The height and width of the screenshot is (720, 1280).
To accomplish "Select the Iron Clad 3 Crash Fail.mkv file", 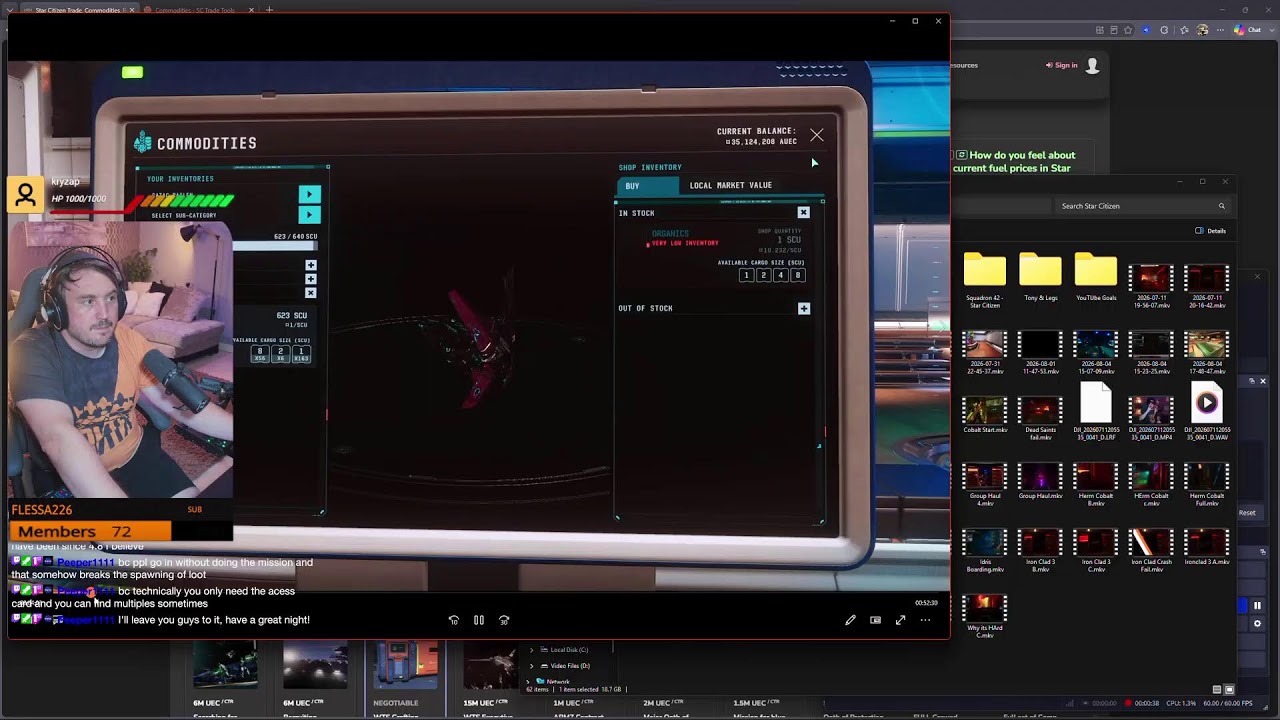I will 1151,551.
